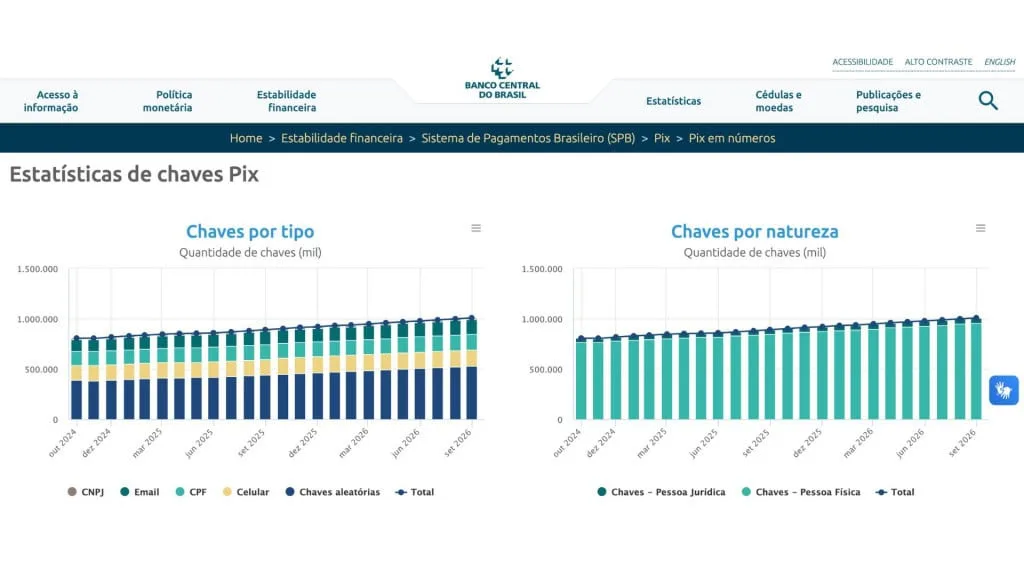Go to Home breadcrumb
Viewport: 1024px width, 576px height.
pos(246,138)
